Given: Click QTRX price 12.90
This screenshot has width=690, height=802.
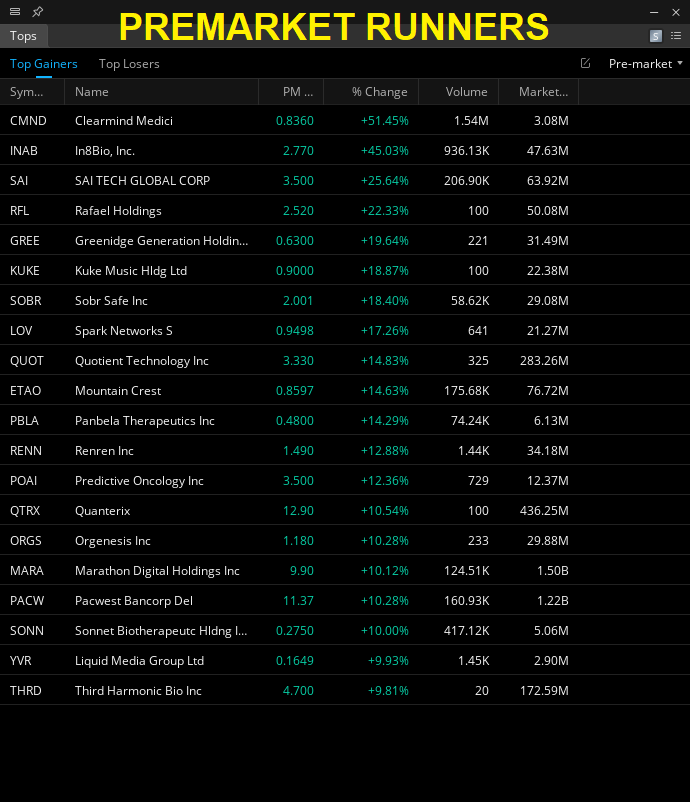Looking at the screenshot, I should 298,511.
